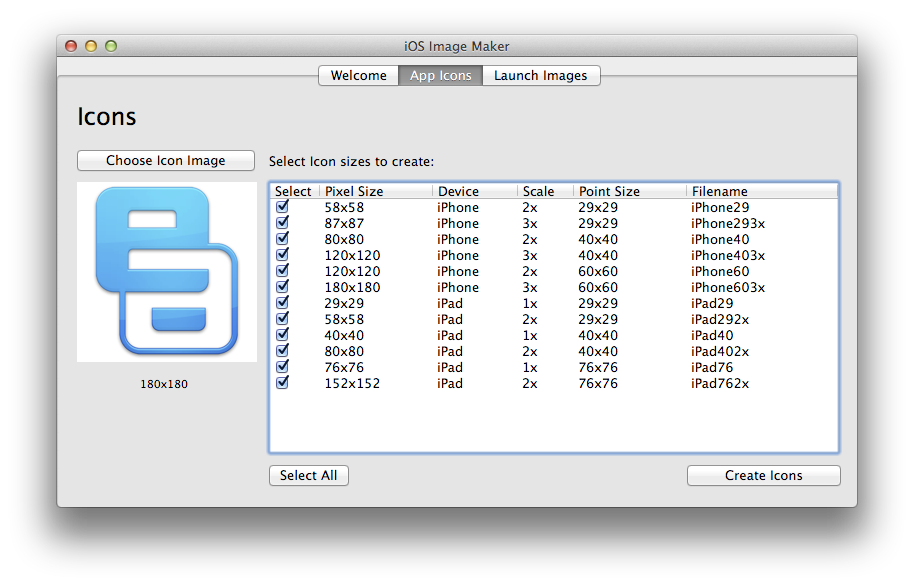This screenshot has width=914, height=586.
Task: Disable the 76x76 iPad 1x icon
Action: [x=282, y=367]
